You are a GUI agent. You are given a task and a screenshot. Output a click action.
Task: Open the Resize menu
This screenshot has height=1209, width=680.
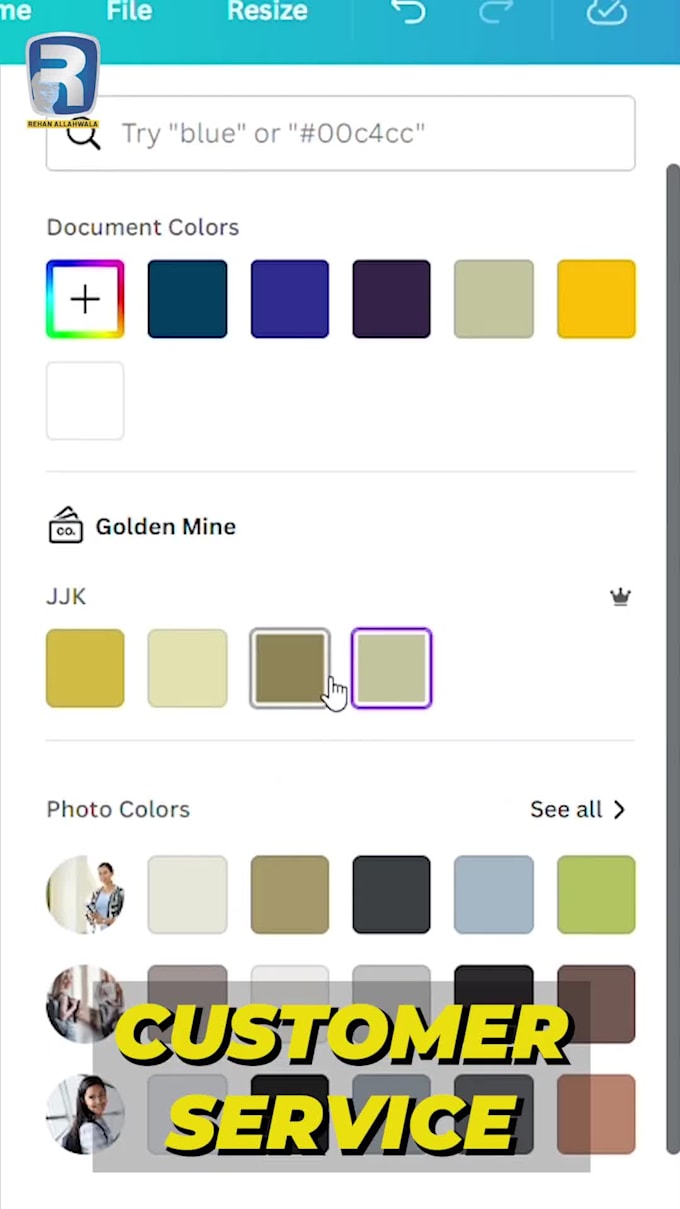point(267,12)
